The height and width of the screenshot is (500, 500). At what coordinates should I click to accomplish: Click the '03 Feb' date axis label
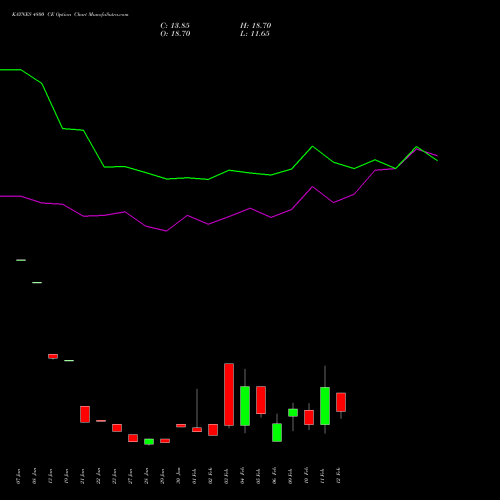(226, 476)
